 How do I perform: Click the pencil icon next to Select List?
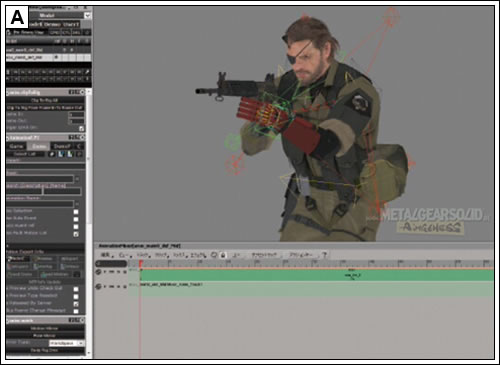(x=52, y=154)
